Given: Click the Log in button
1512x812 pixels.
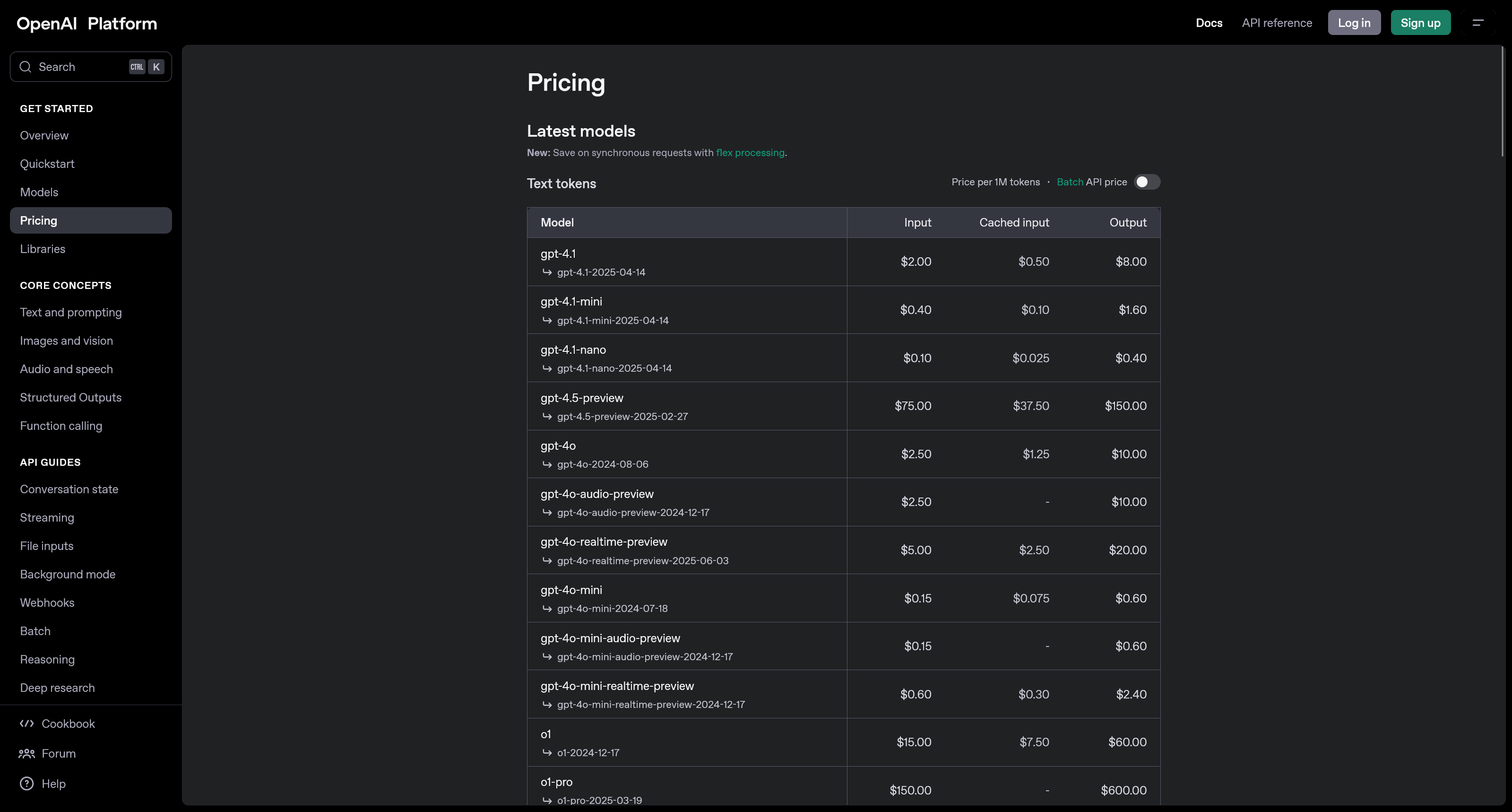Looking at the screenshot, I should point(1354,22).
